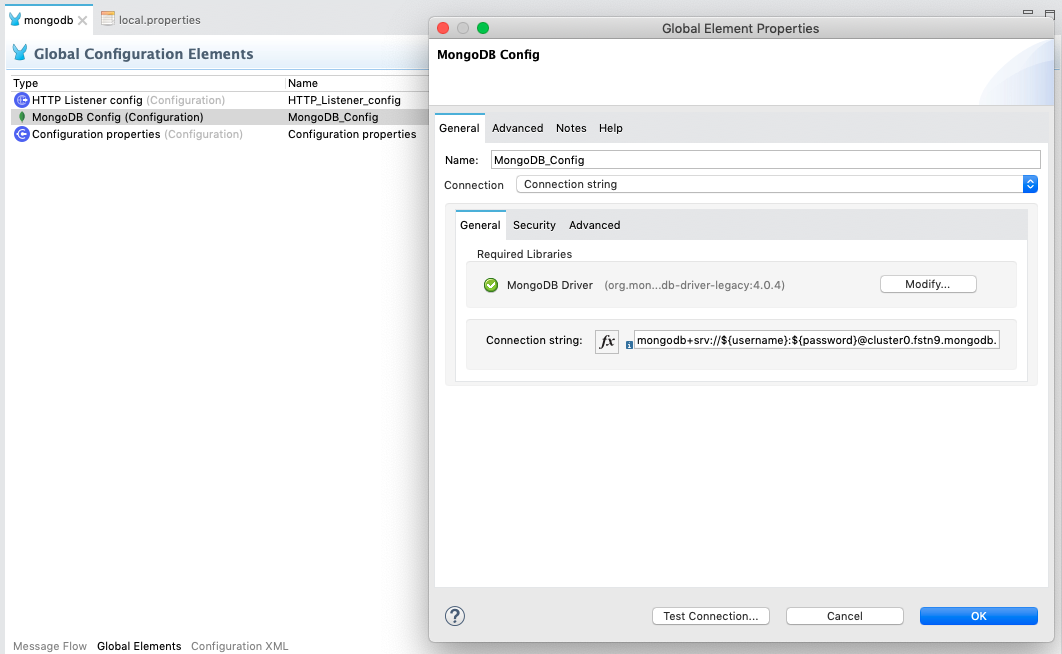Click the local.properties file tab icon

pyautogui.click(x=107, y=19)
